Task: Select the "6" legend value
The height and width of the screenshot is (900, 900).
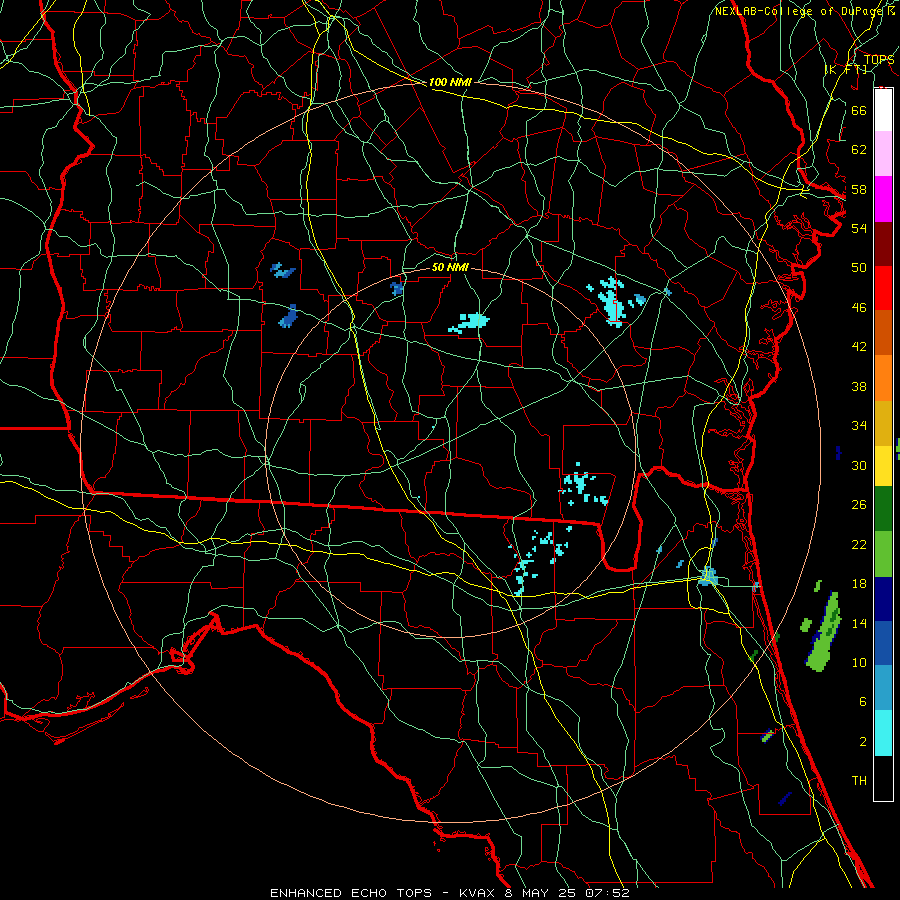Action: [x=862, y=702]
